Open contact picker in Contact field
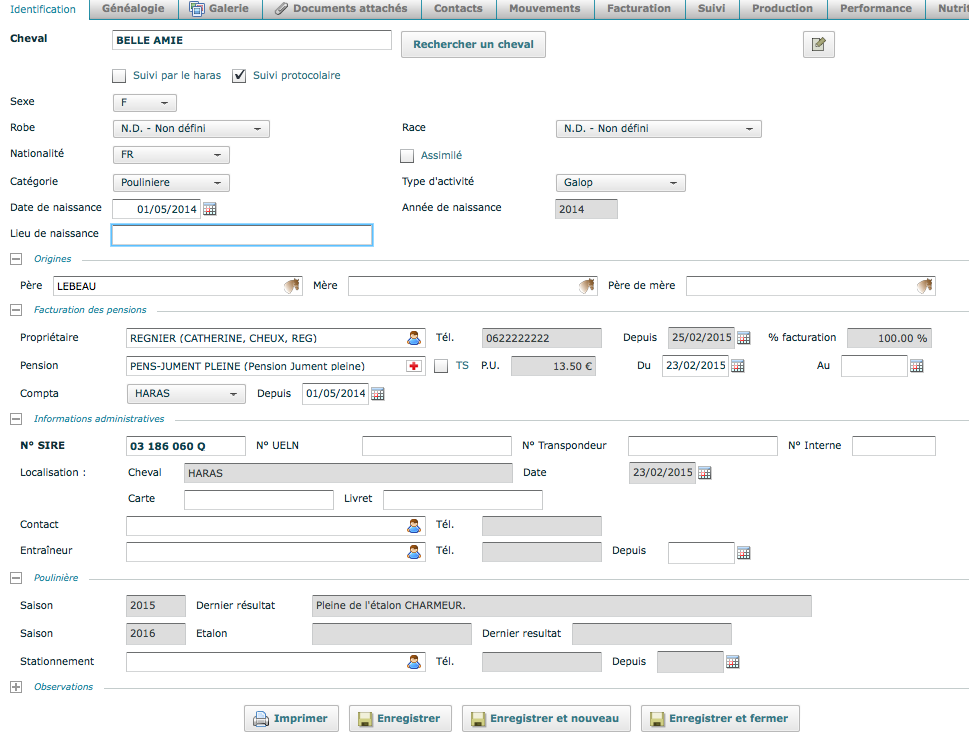This screenshot has height=755, width=969. [414, 525]
